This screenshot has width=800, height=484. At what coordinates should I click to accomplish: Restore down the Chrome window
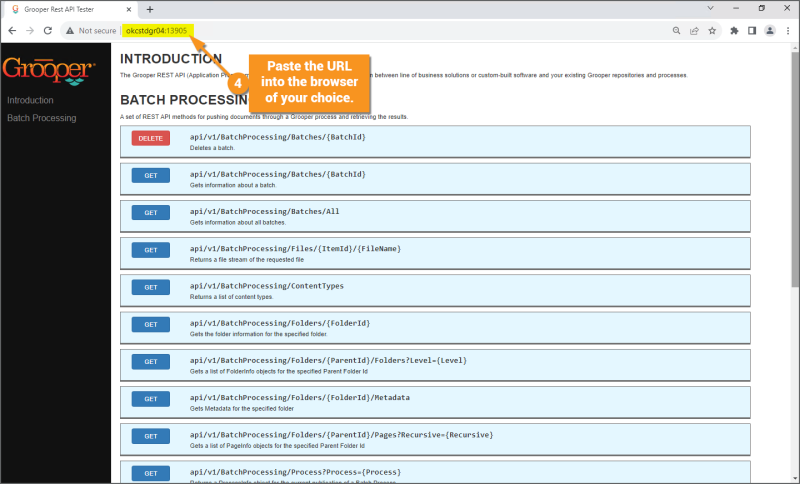(x=761, y=8)
